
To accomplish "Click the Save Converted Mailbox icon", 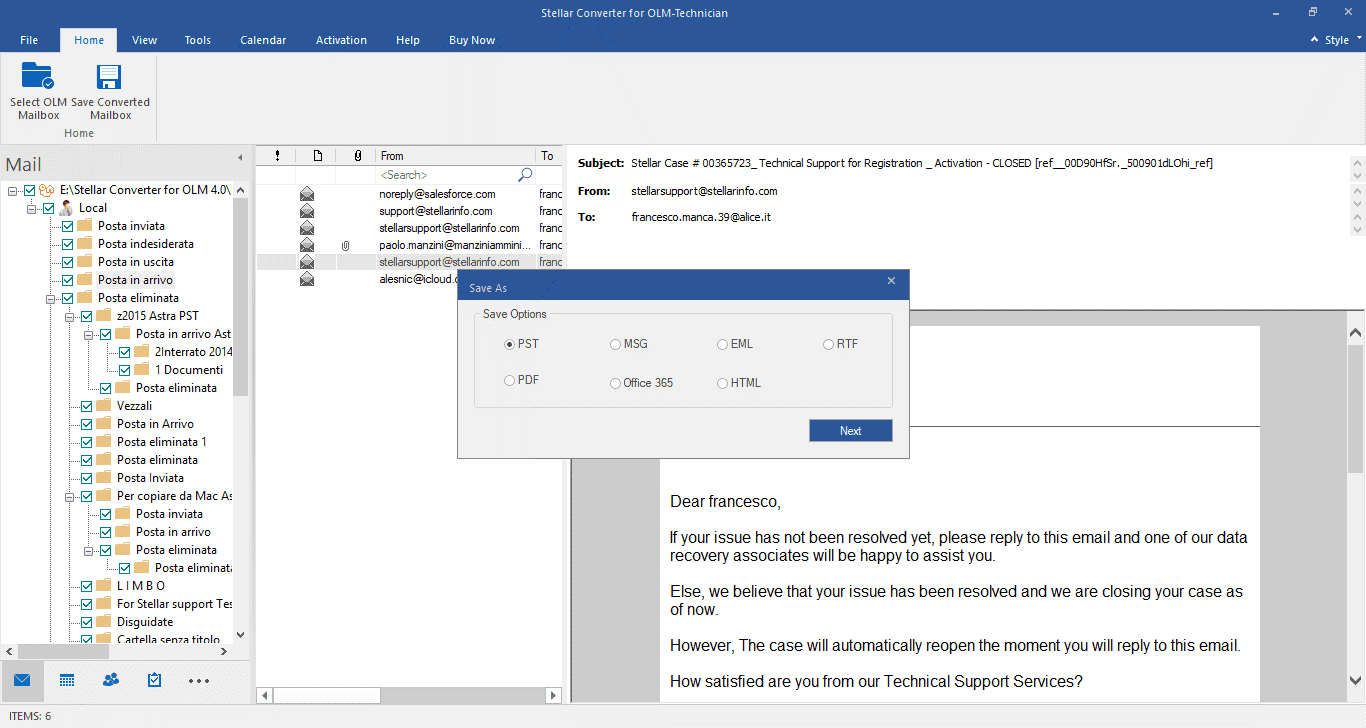I will 110,77.
